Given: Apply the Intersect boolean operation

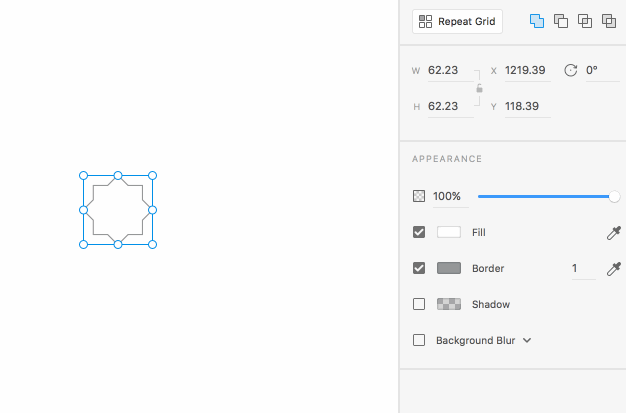Looking at the screenshot, I should coord(585,21).
